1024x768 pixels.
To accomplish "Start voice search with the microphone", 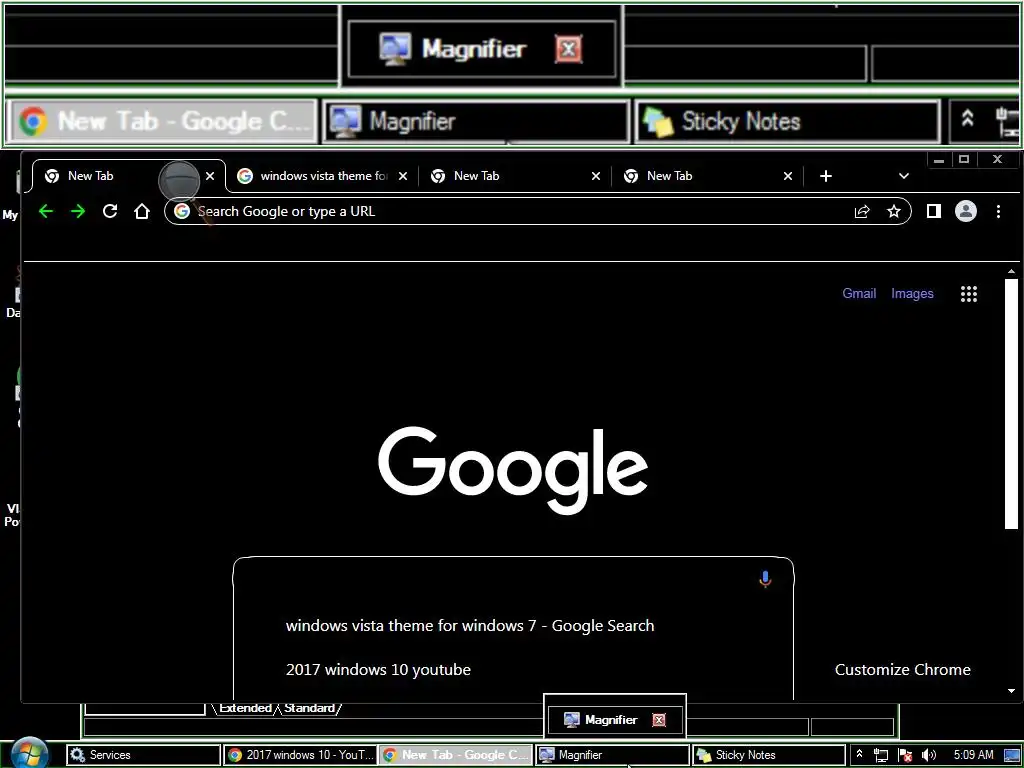I will pyautogui.click(x=765, y=579).
